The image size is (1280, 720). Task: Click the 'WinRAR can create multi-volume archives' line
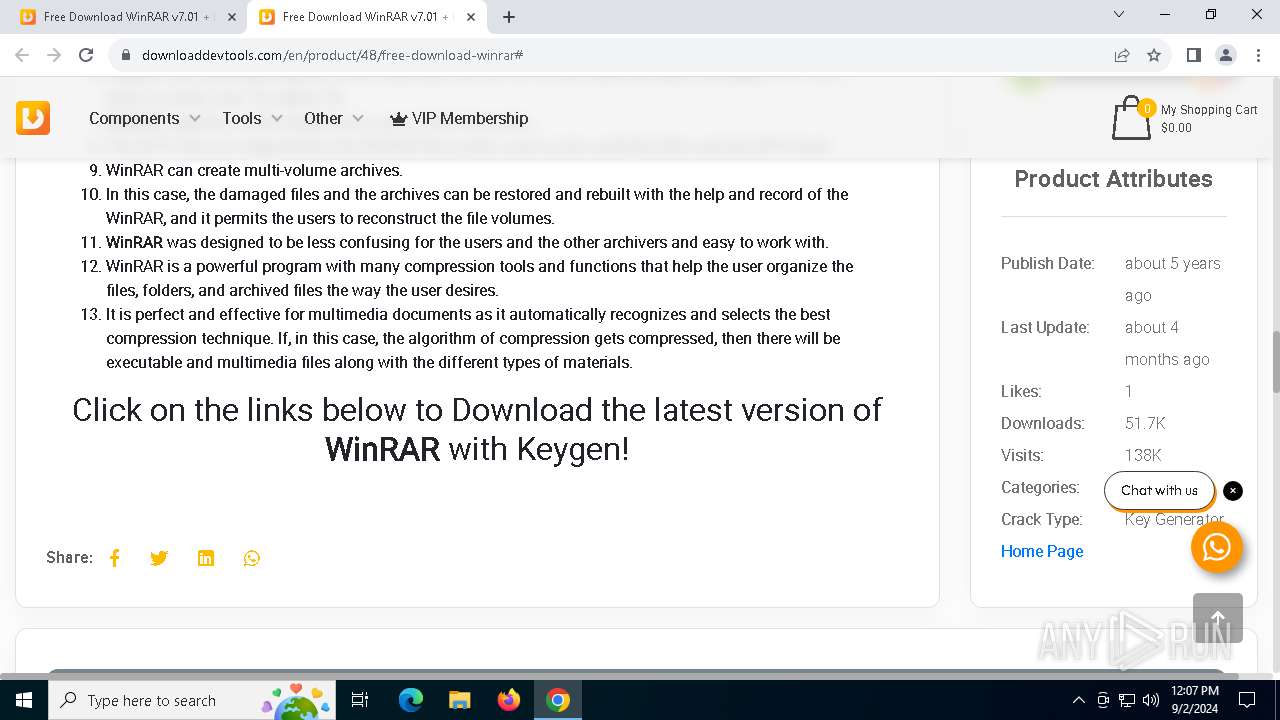[x=254, y=170]
